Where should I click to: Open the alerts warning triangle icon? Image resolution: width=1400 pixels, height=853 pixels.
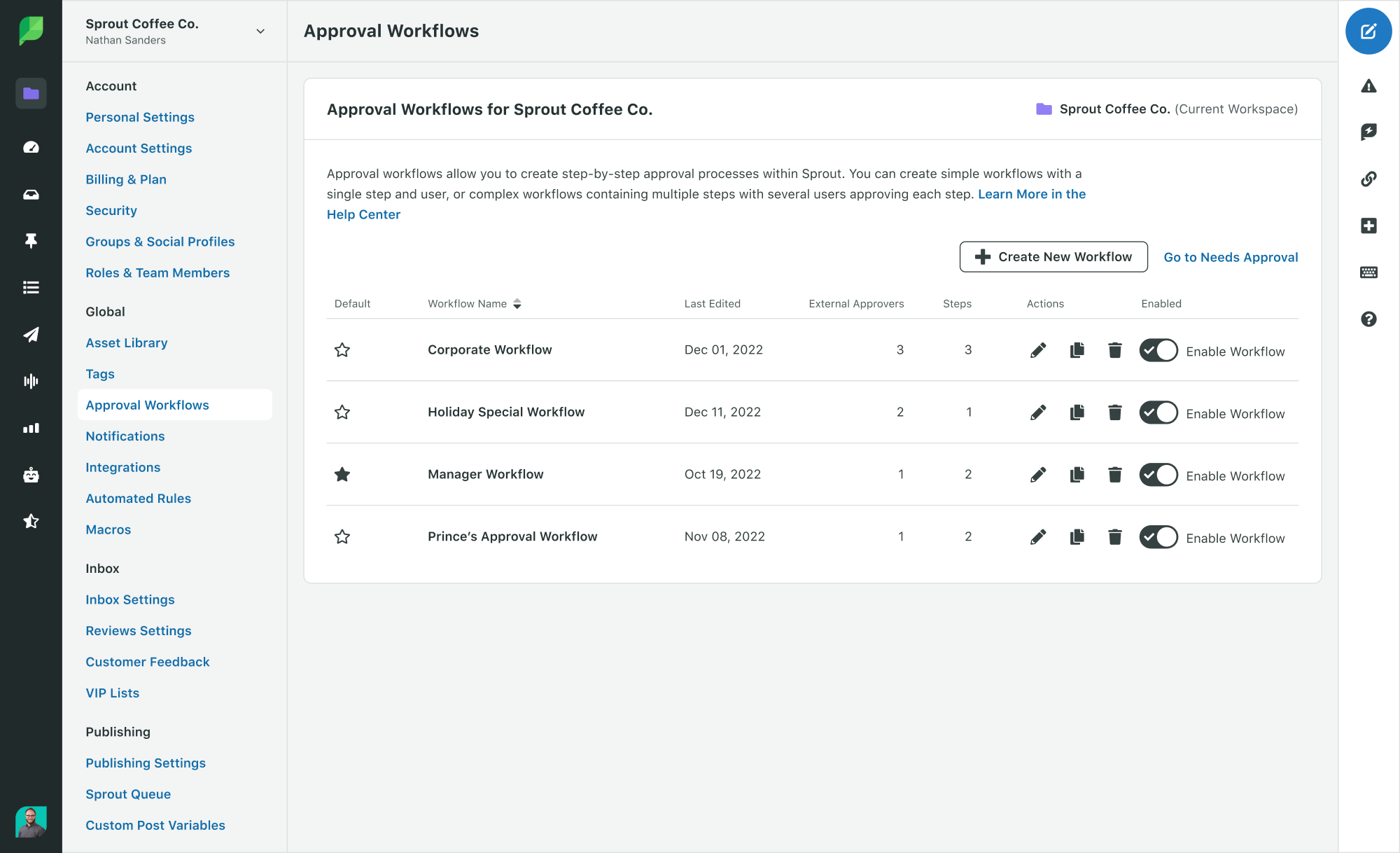point(1368,86)
